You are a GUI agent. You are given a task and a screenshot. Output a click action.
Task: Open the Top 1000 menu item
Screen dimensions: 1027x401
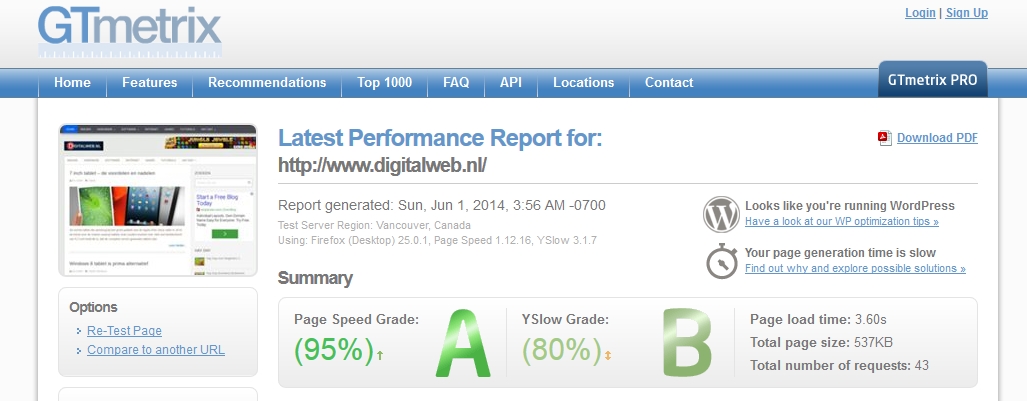point(384,83)
